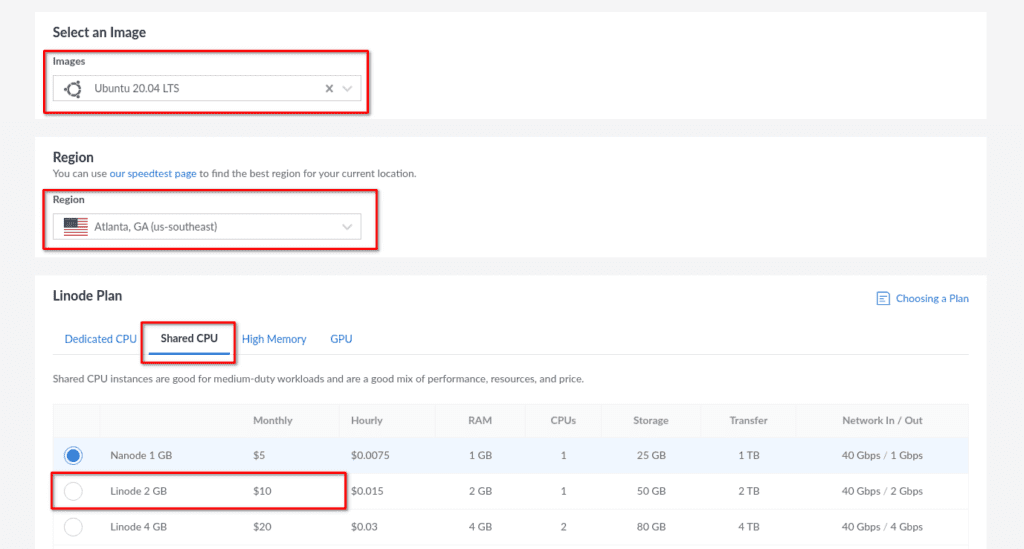Click the 40 Gbps / 1 Gbps network value

[x=882, y=456]
